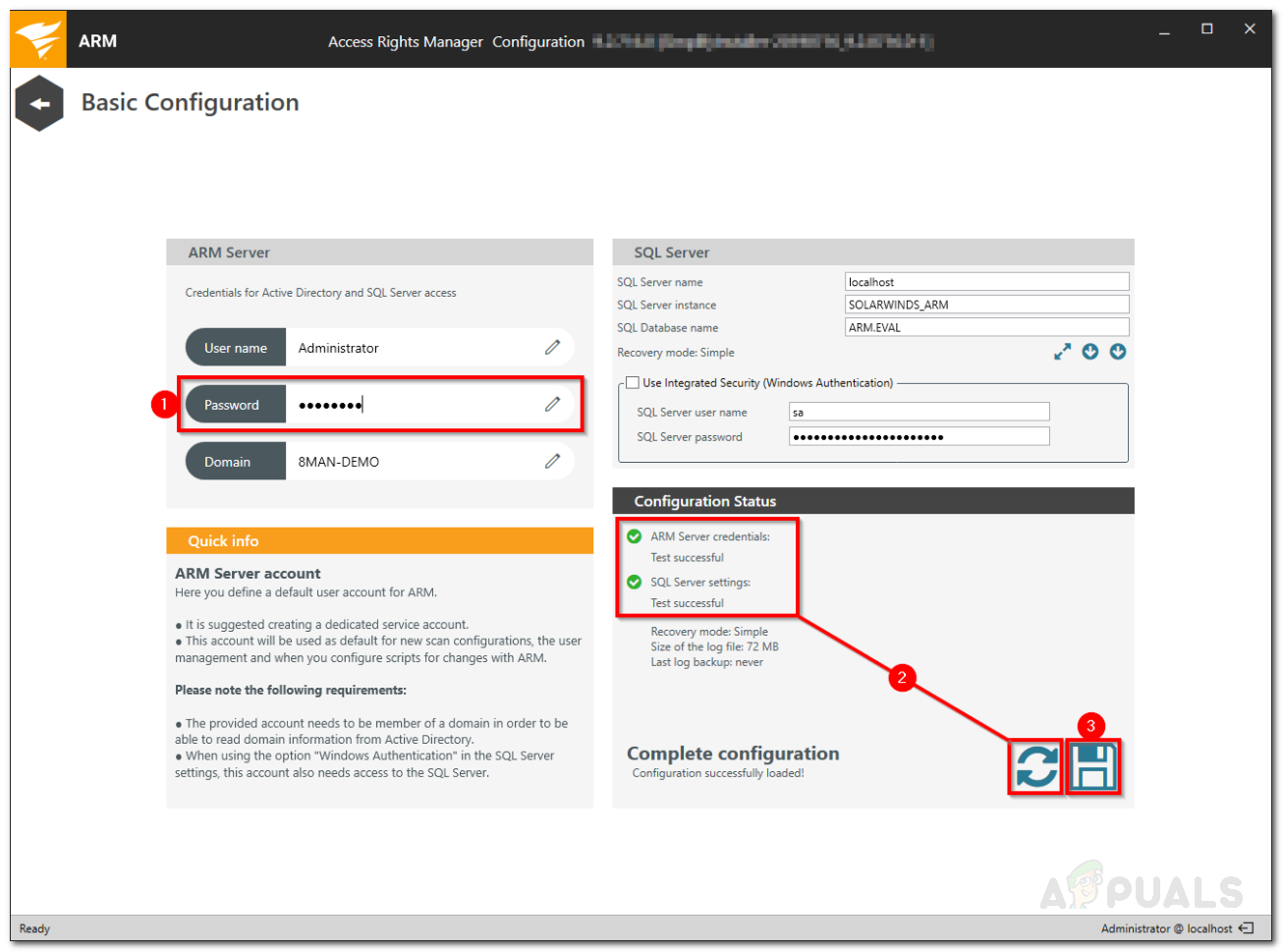
Task: Click the orange Quick info header
Action: 380,540
